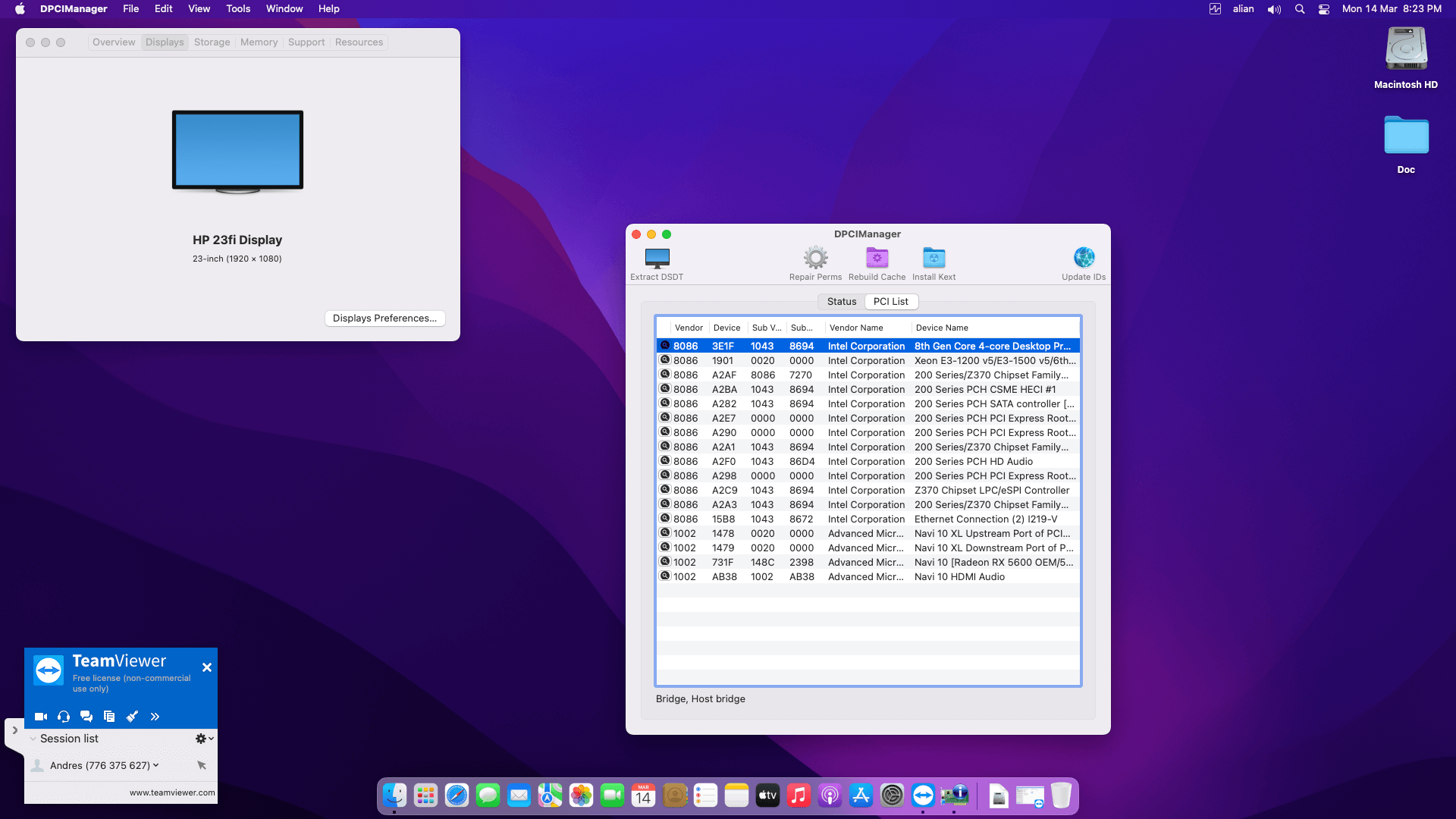Open the Trash in the Dock
Image resolution: width=1456 pixels, height=819 pixels.
pos(1061,795)
